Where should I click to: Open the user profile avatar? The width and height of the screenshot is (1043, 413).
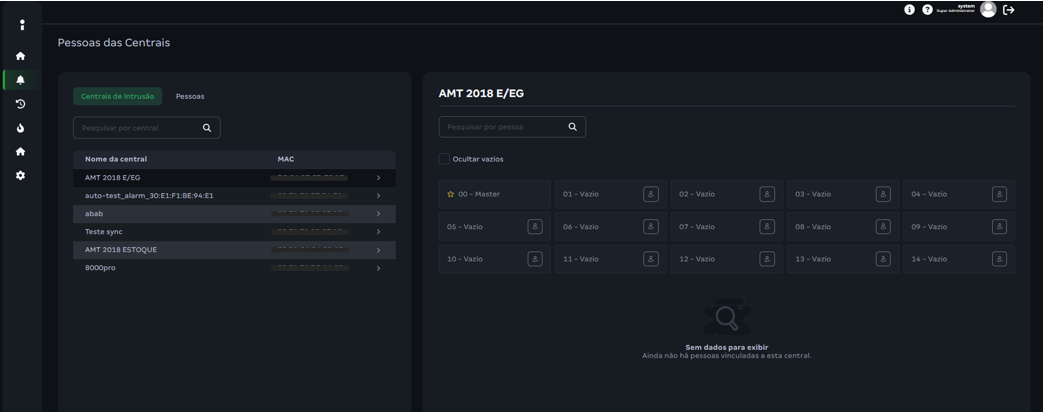point(988,9)
